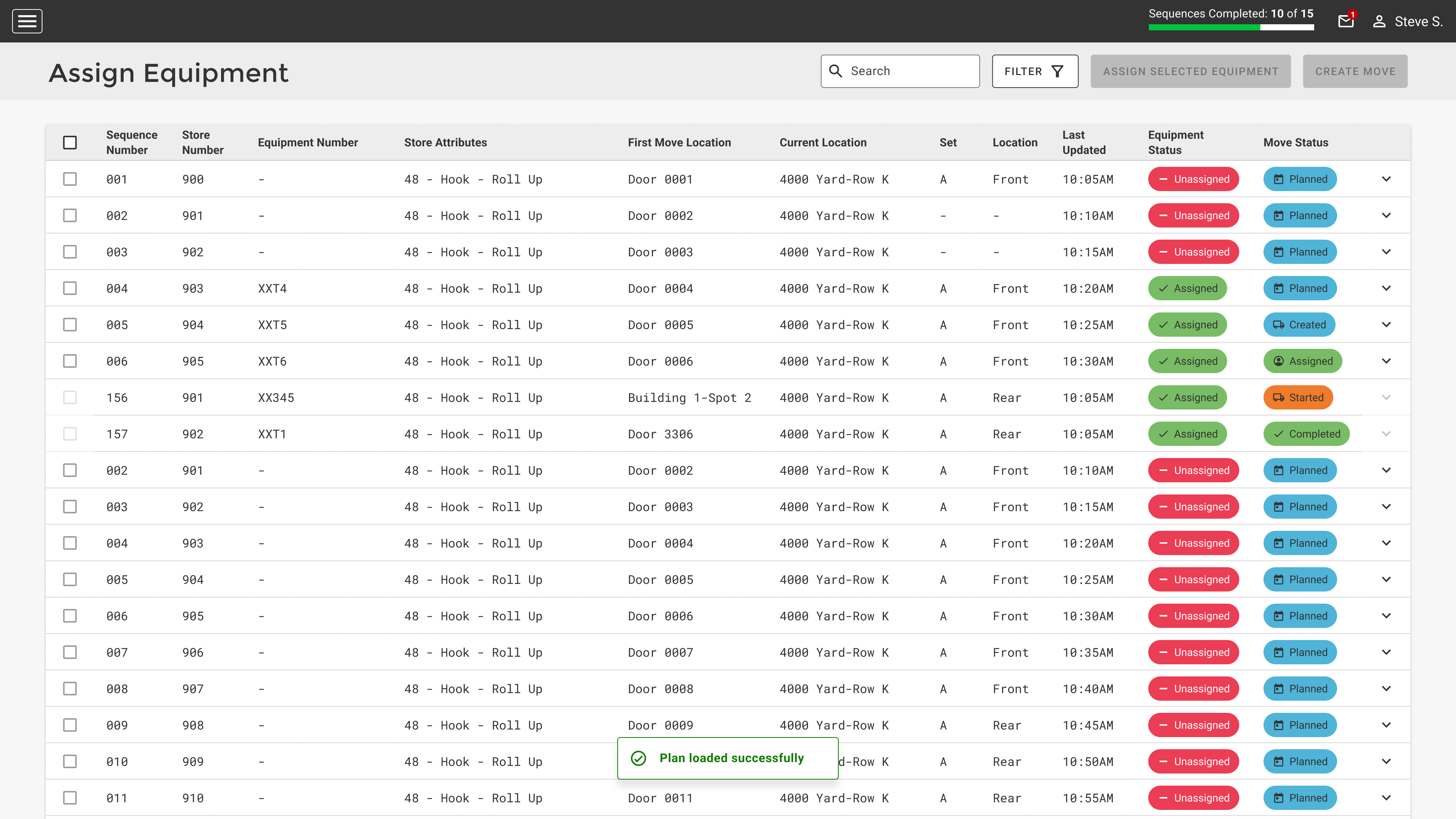Expand the XXT5 row details chevron

(1387, 325)
